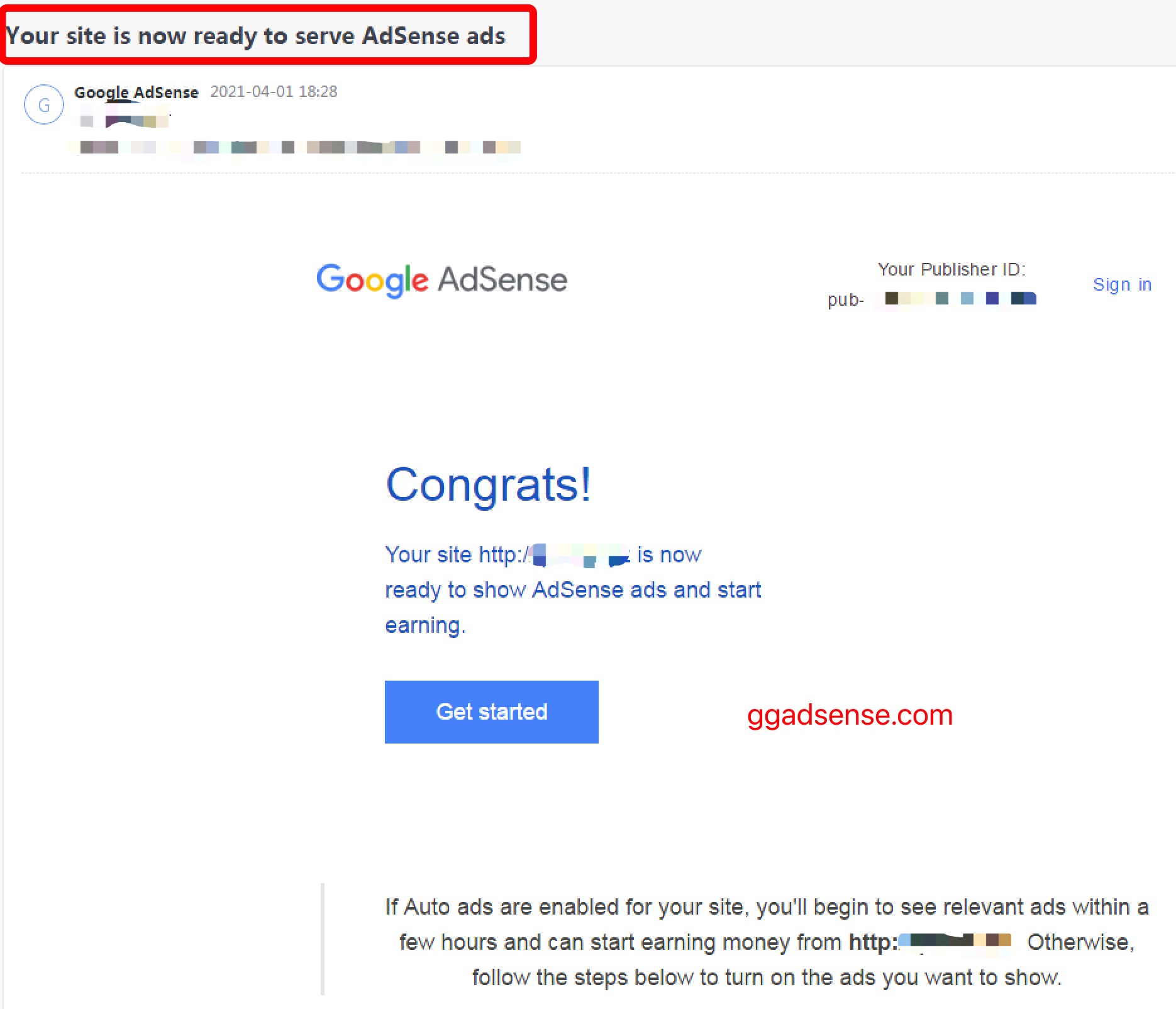The width and height of the screenshot is (1176, 1009).
Task: Click the email subject line at top
Action: click(x=256, y=36)
